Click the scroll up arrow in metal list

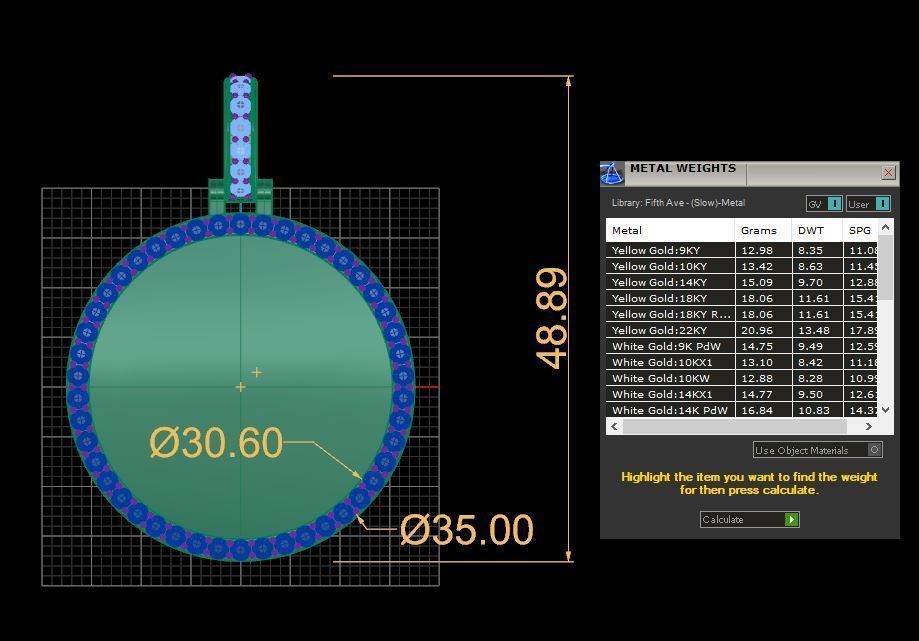click(886, 227)
